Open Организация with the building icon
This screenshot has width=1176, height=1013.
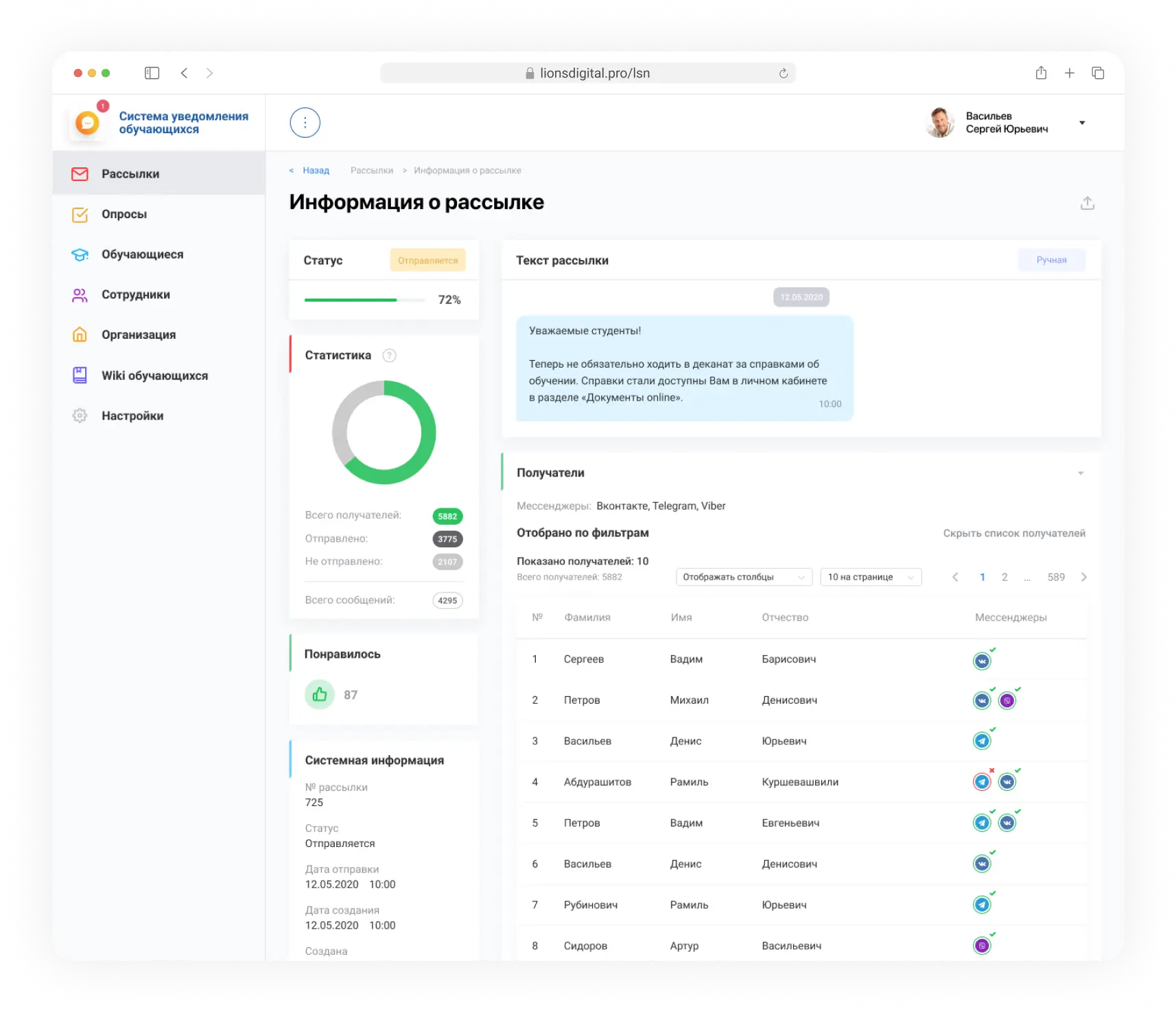[x=80, y=335]
